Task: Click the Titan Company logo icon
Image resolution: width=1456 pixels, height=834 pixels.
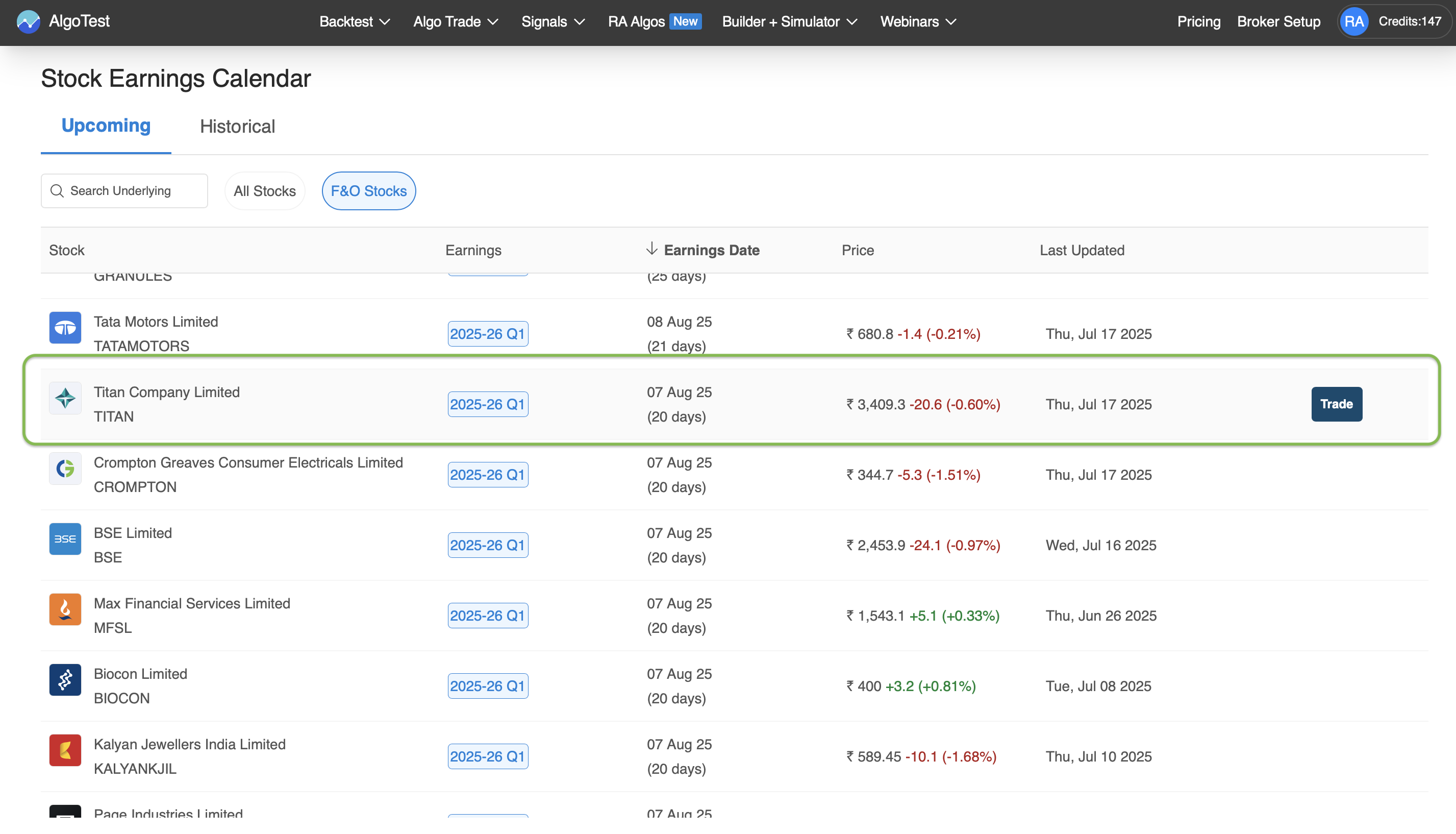Action: pyautogui.click(x=65, y=398)
